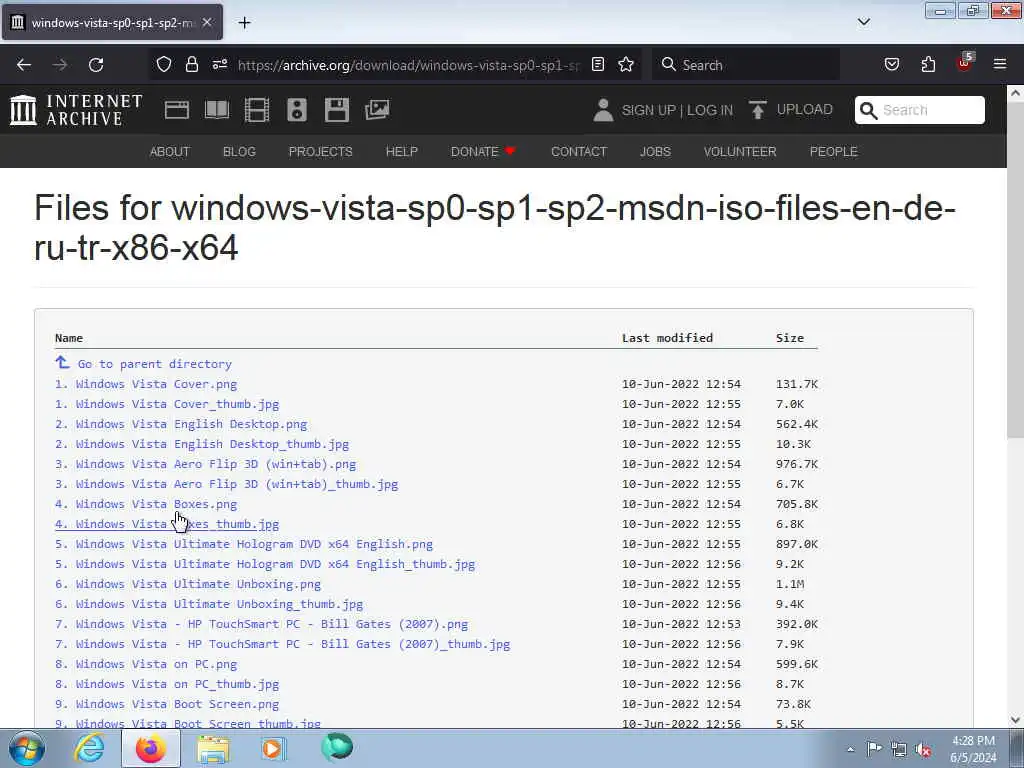
Task: Open the tracking protection shield icon
Action: [x=164, y=64]
